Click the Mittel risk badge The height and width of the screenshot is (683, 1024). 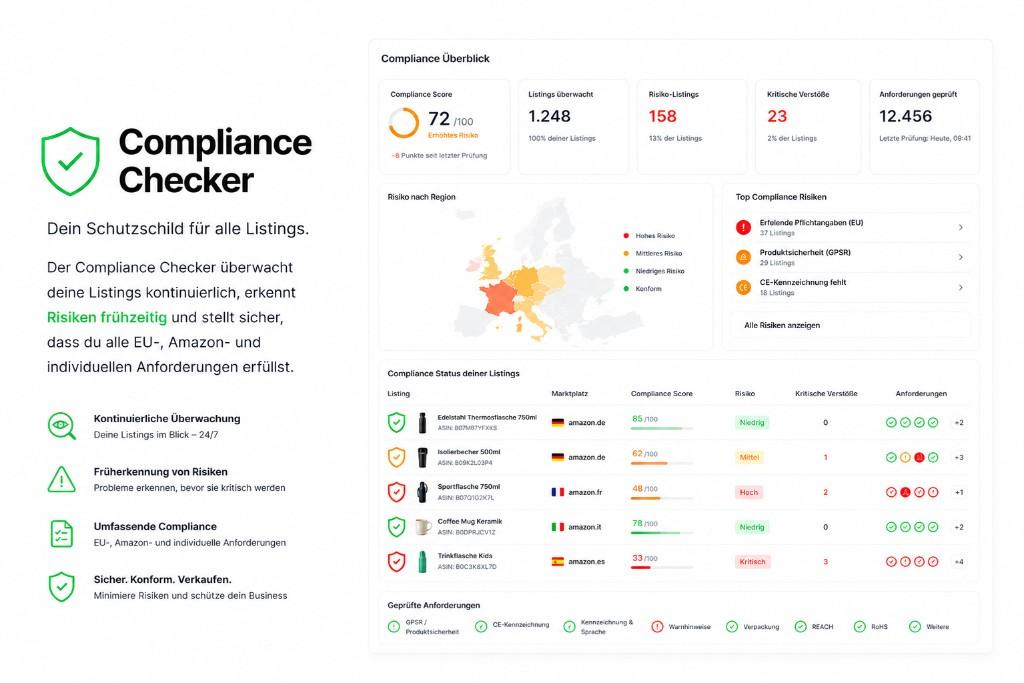[x=749, y=457]
